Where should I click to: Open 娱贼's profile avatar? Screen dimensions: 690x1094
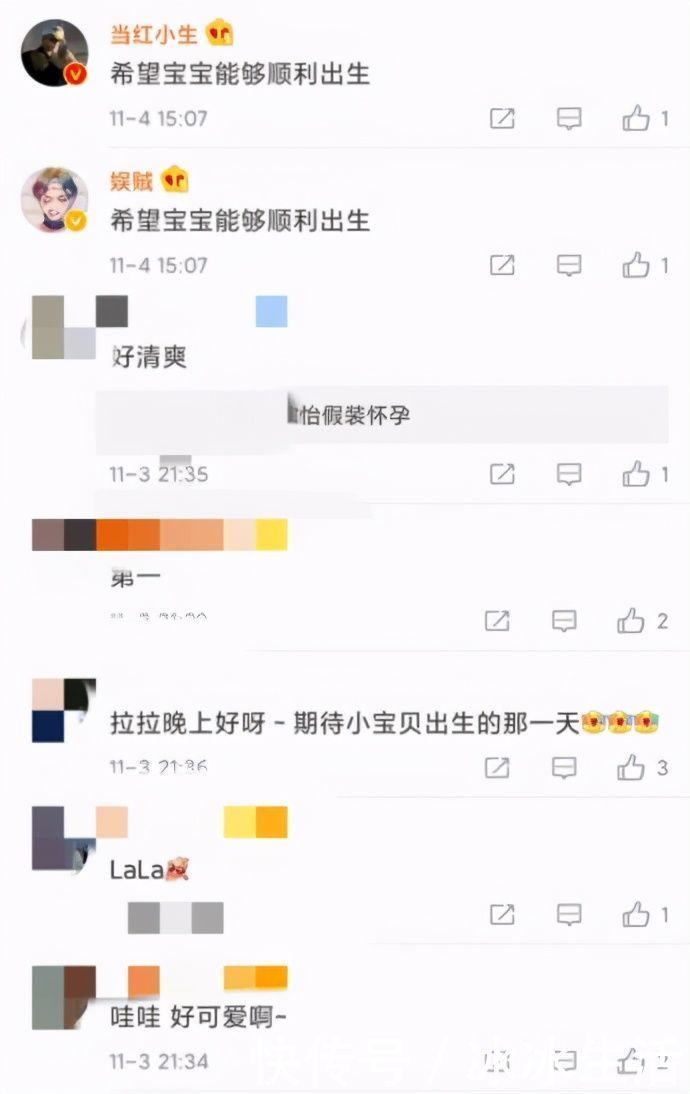pos(54,200)
